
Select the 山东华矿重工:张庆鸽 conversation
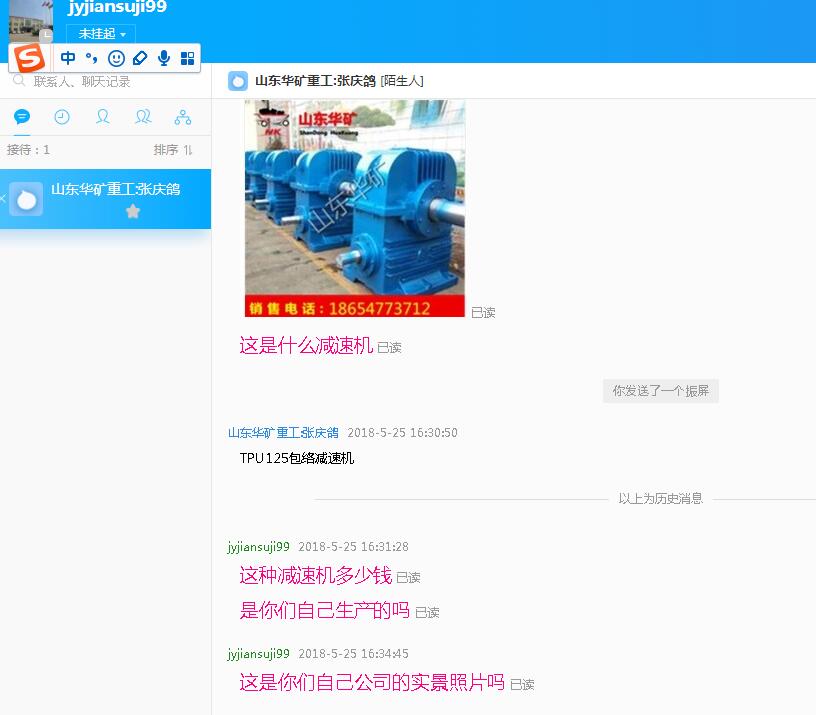coord(116,190)
